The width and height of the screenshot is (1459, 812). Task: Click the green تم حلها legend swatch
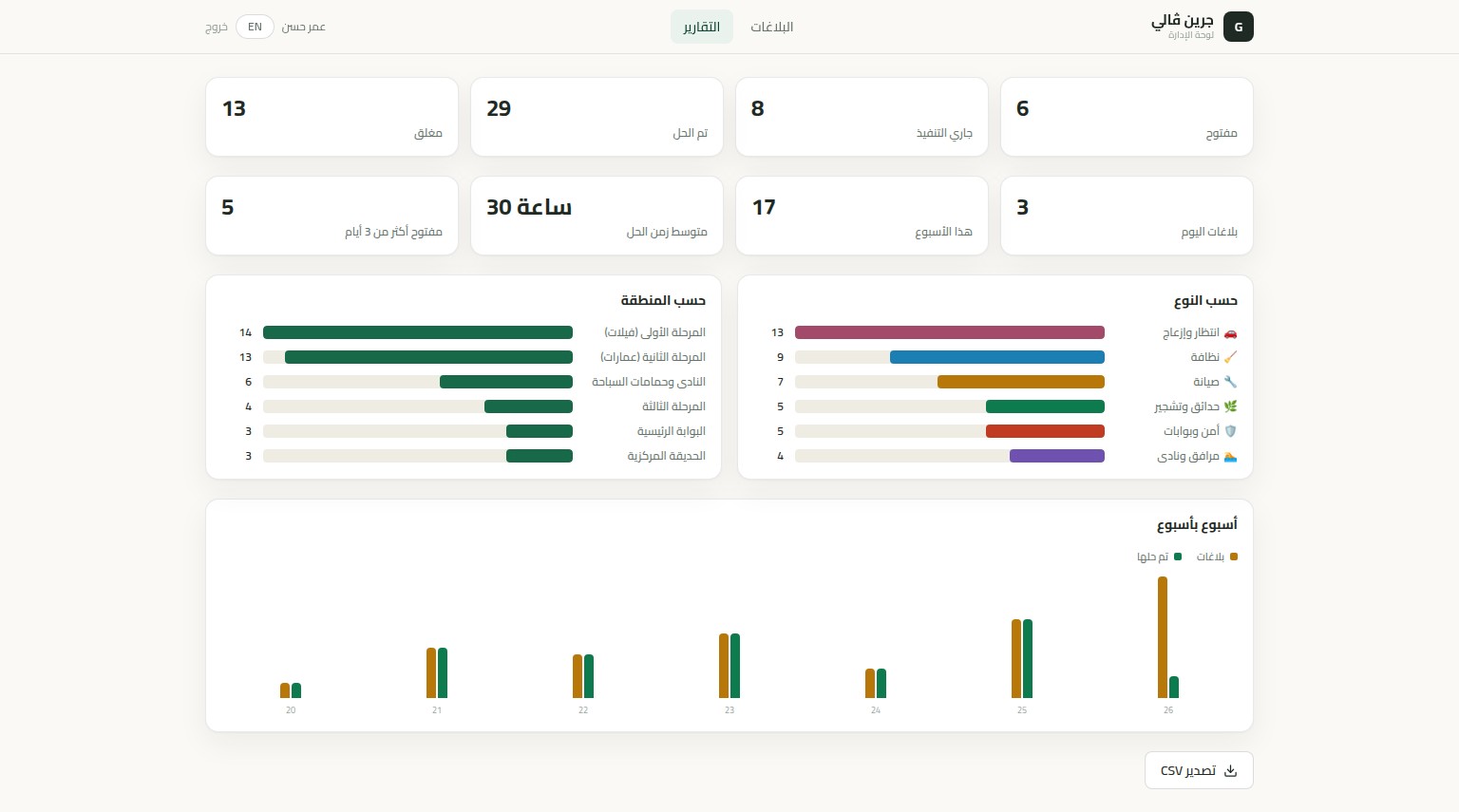1178,557
